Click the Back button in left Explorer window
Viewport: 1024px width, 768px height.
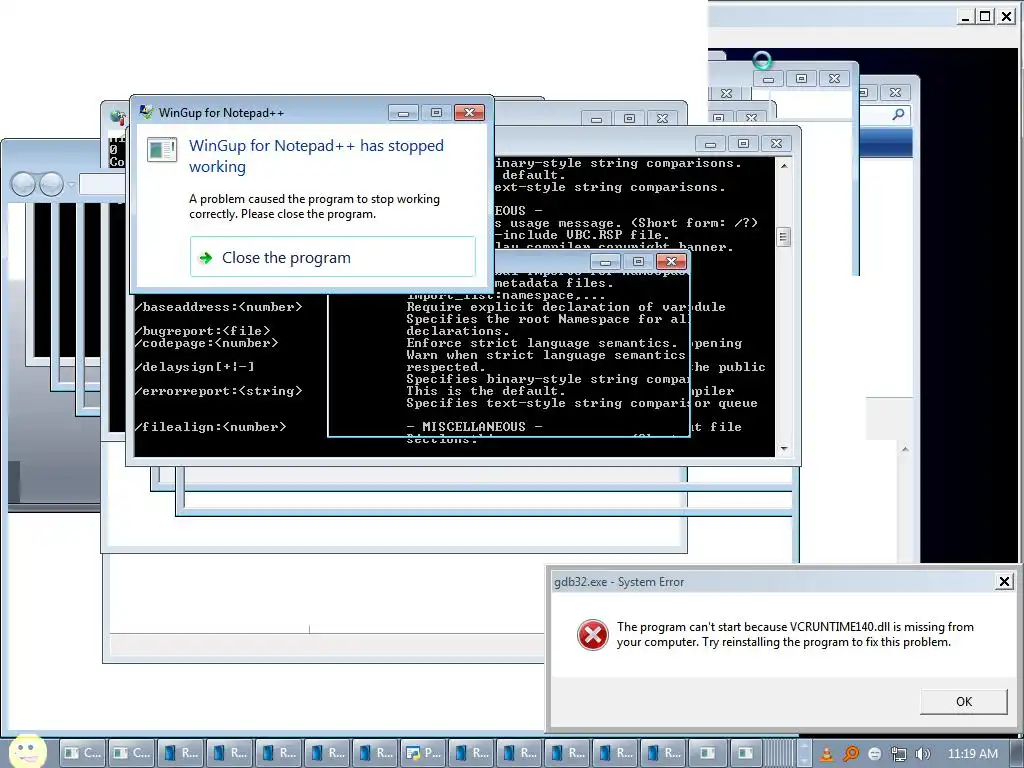click(x=23, y=184)
